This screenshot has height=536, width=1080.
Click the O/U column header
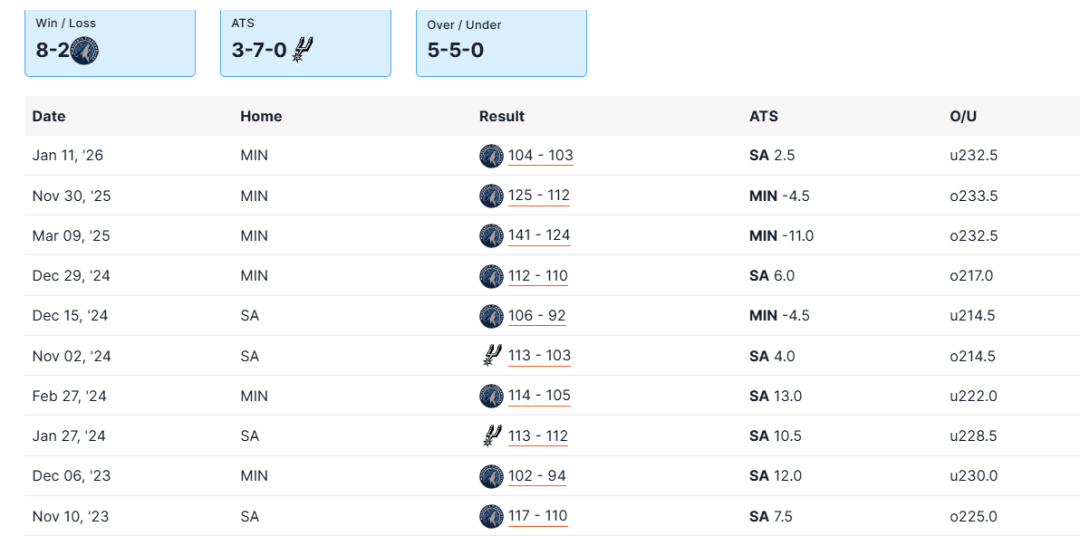pyautogui.click(x=963, y=116)
